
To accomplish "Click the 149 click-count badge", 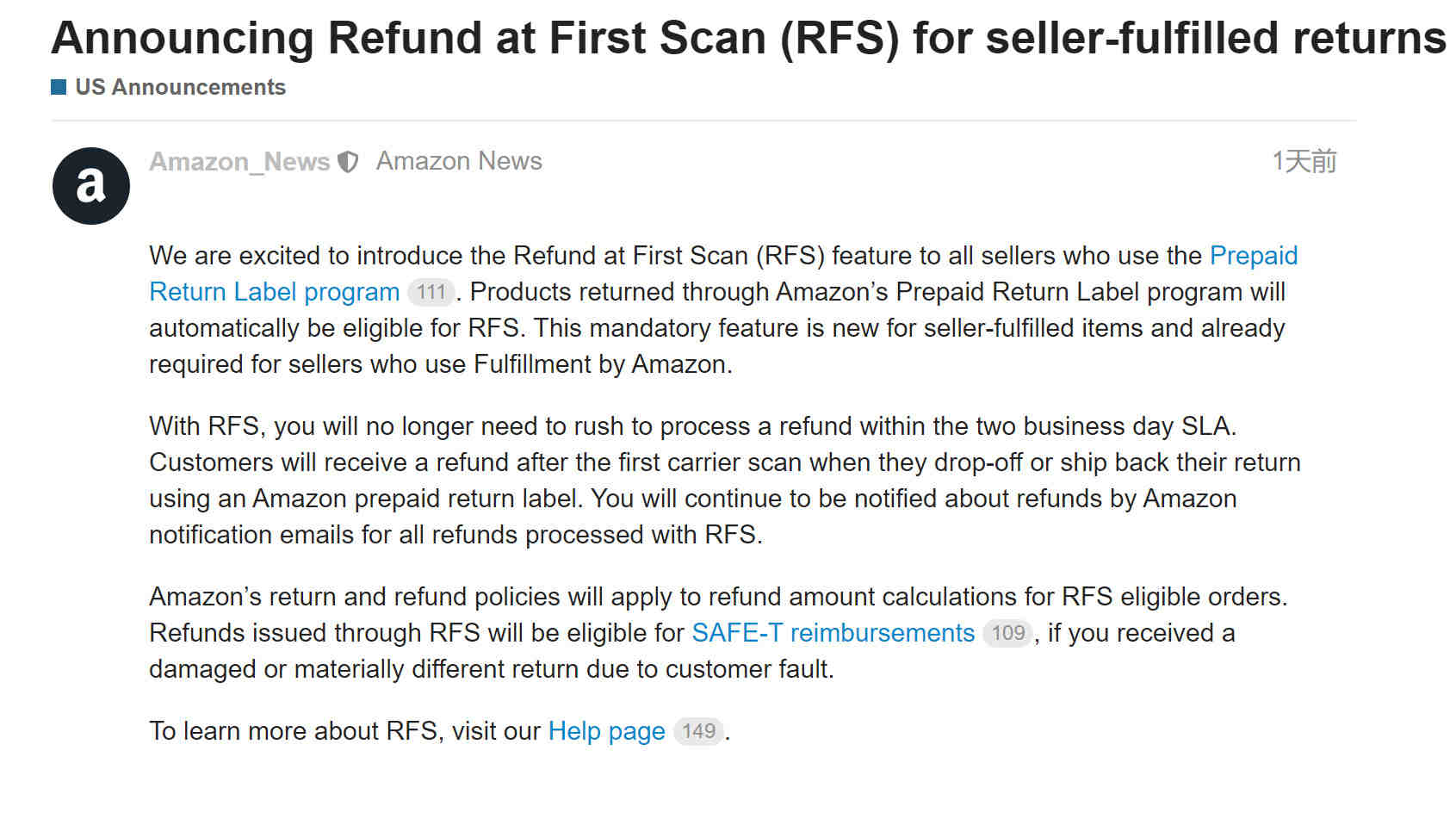I will 698,731.
